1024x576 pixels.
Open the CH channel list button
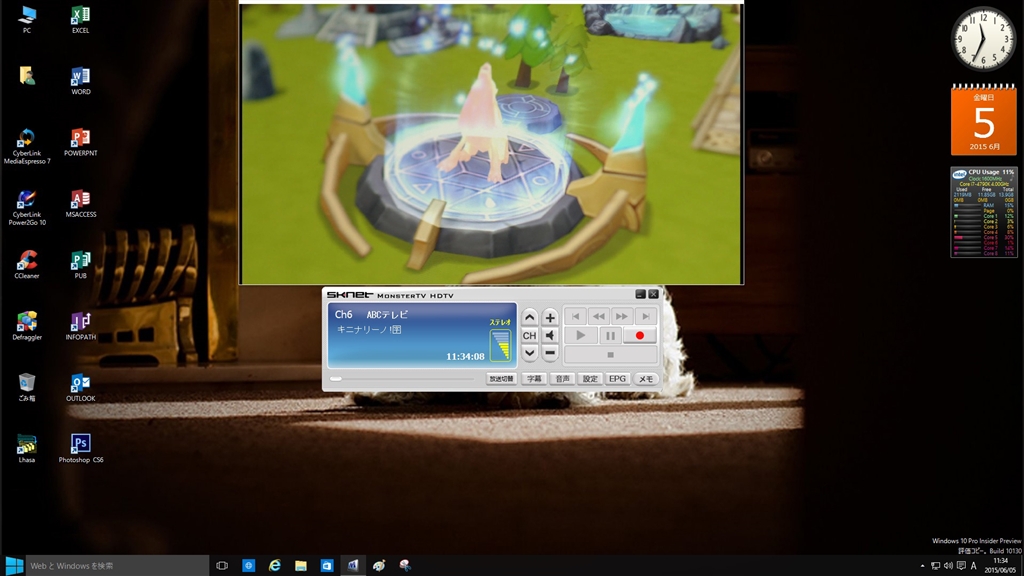(x=530, y=336)
